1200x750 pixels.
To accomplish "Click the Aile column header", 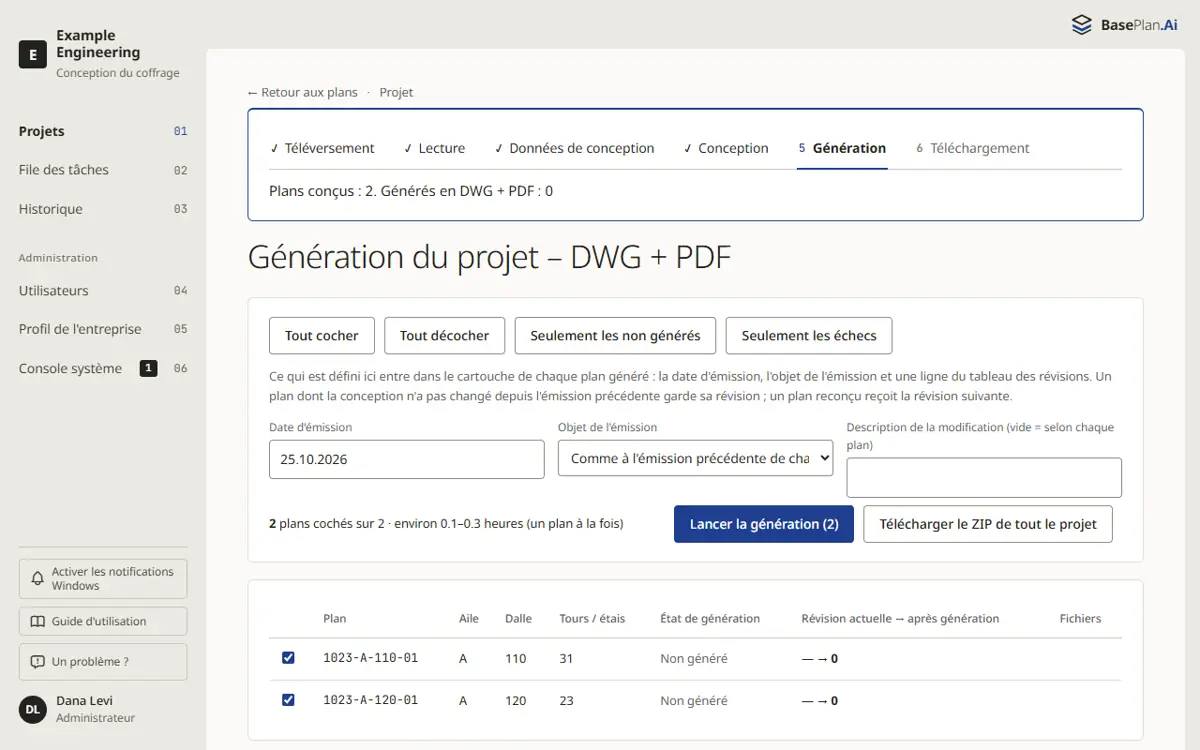I will pyautogui.click(x=469, y=618).
